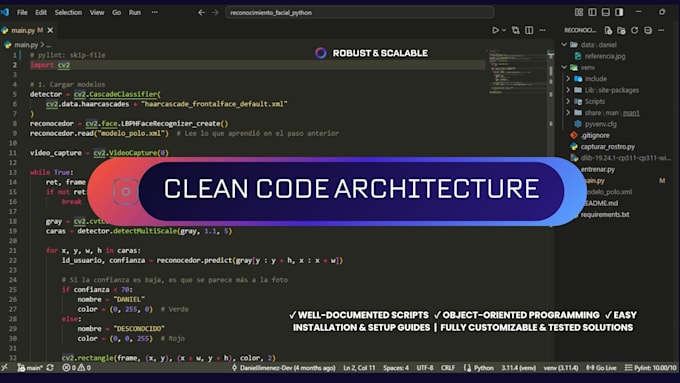Open the source control changes icon
Screen dimensions: 680x383
516,30
